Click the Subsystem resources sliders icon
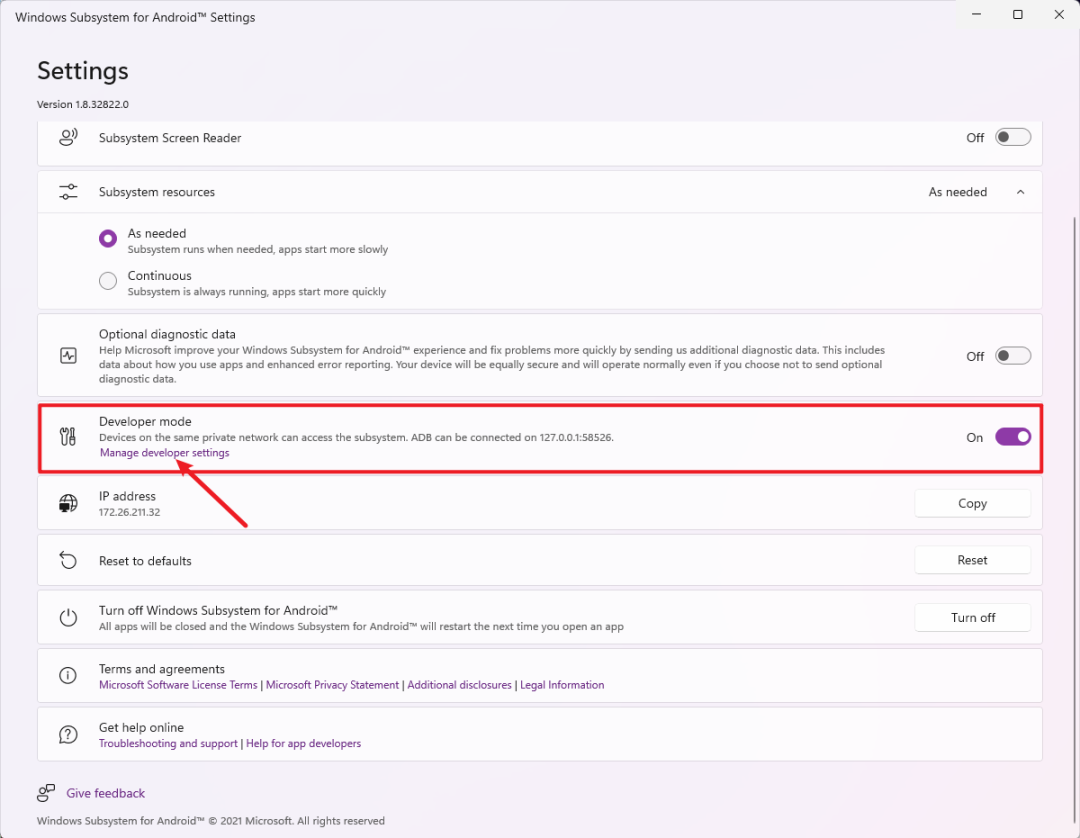Image resolution: width=1080 pixels, height=838 pixels. [x=68, y=192]
